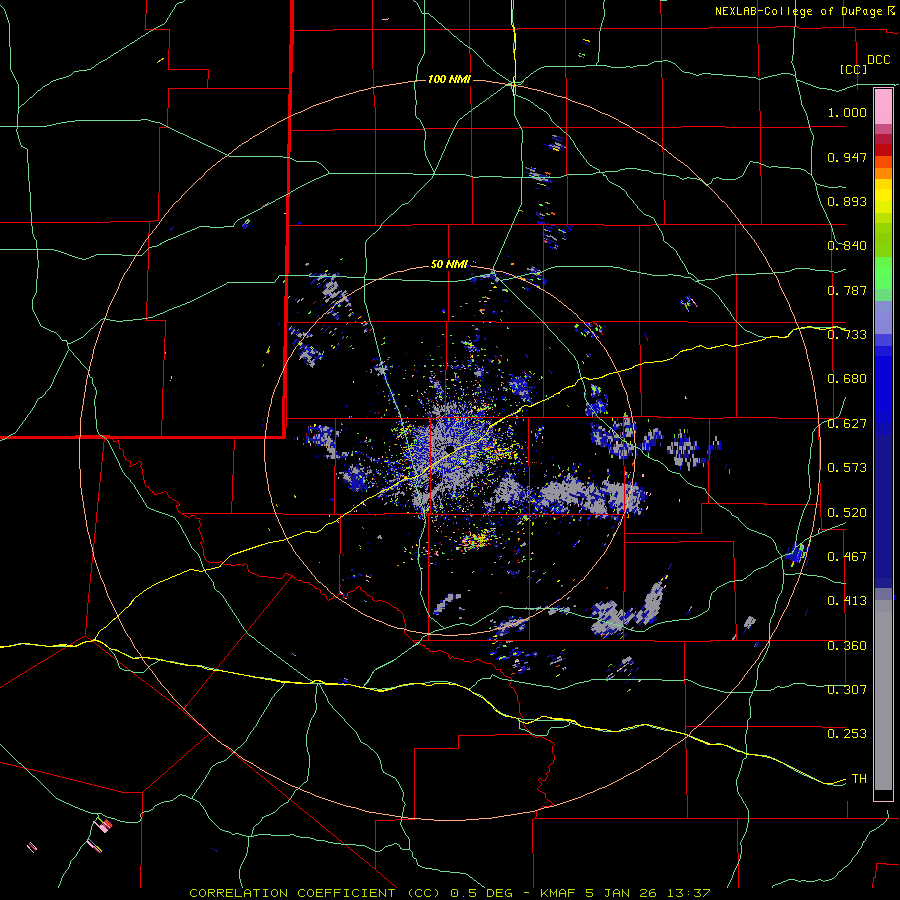Click the gray segment of color bar
Image resolution: width=900 pixels, height=900 pixels.
(x=883, y=695)
